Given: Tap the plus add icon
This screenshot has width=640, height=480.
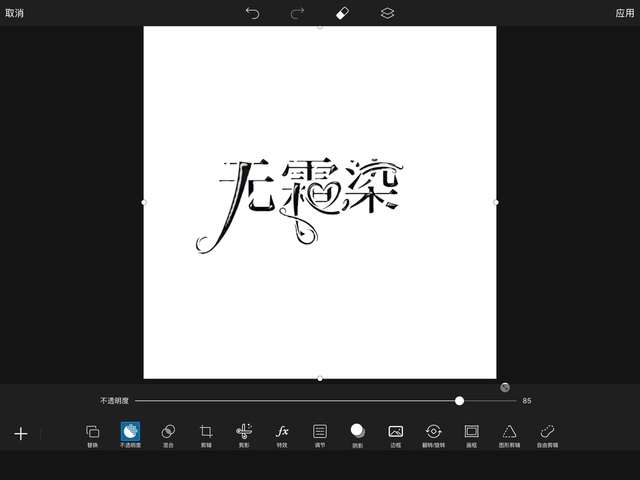Looking at the screenshot, I should (21, 434).
